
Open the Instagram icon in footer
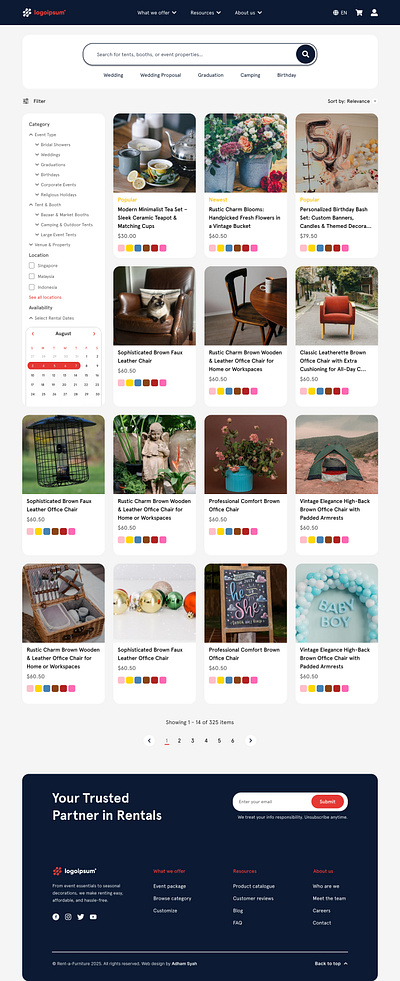[68, 917]
